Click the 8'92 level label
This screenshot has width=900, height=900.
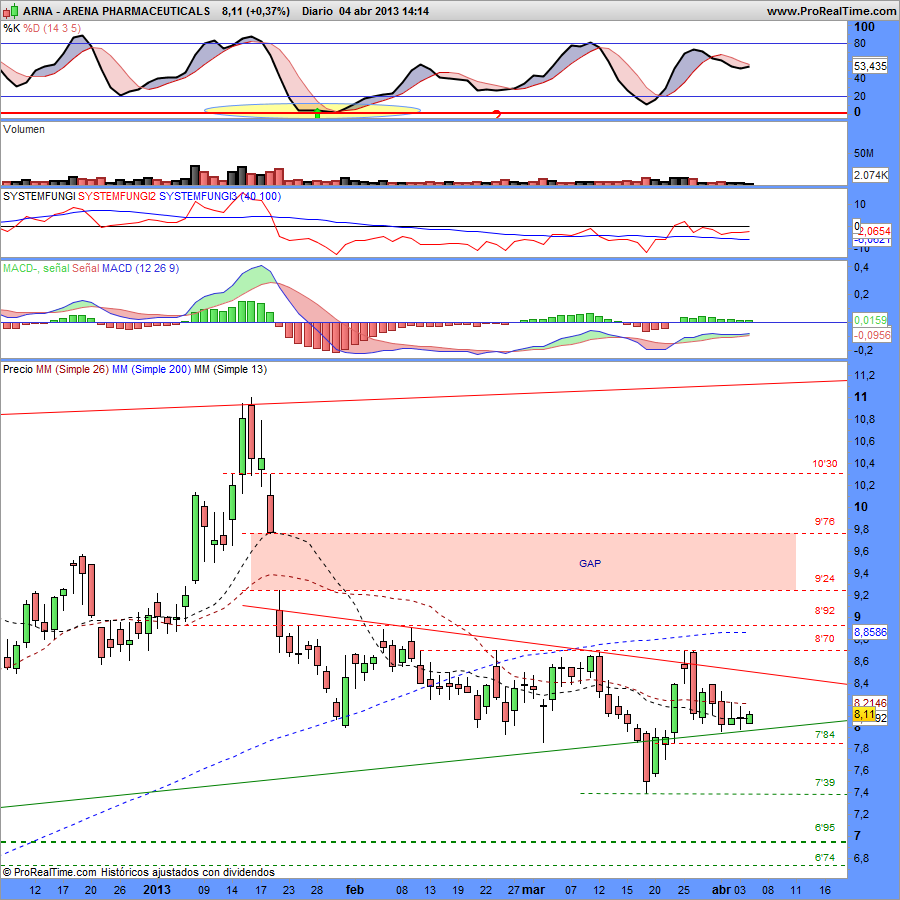[x=825, y=611]
